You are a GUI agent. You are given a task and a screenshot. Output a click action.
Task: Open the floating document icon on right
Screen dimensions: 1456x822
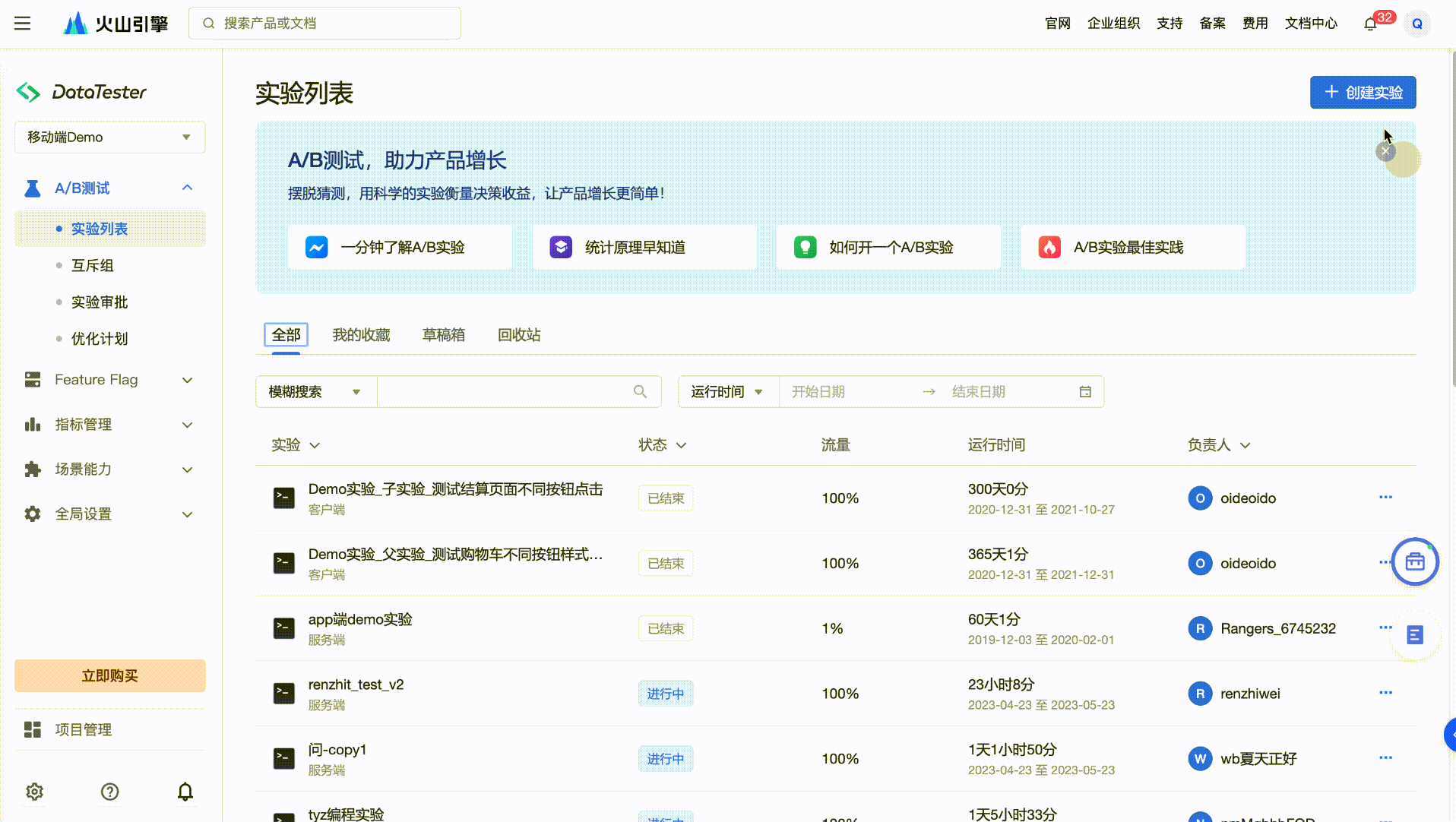[x=1414, y=635]
